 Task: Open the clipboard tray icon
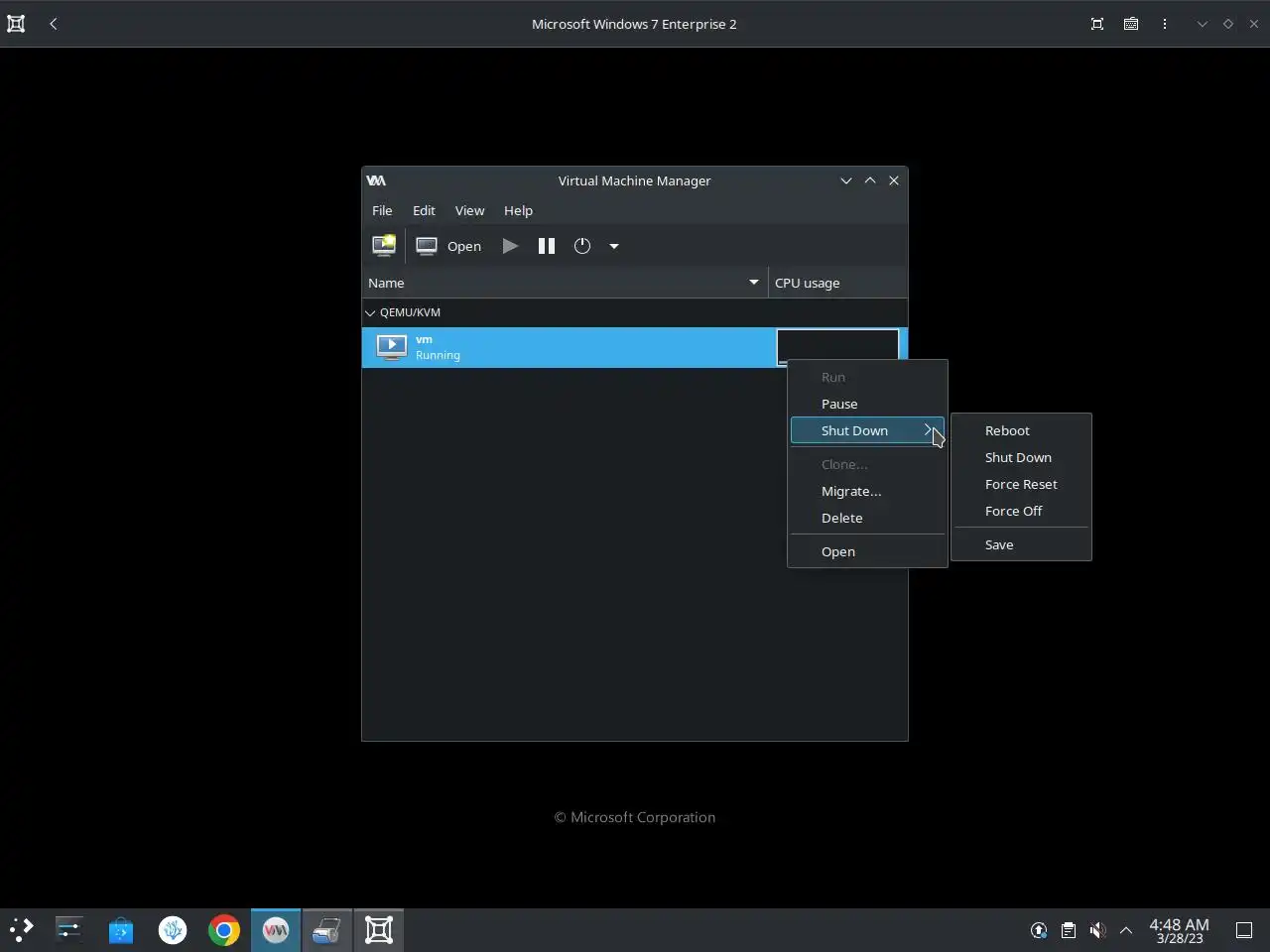[1069, 930]
